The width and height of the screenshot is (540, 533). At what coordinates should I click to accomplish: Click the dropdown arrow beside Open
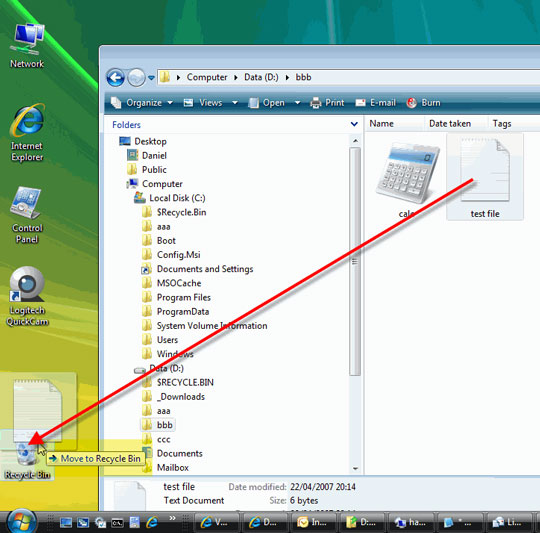[298, 103]
